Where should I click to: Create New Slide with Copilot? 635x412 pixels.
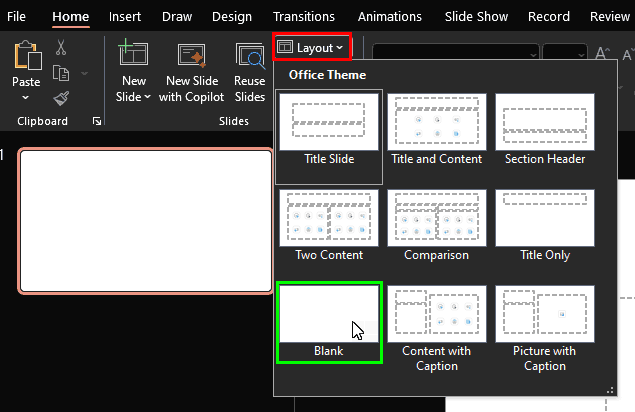pos(191,56)
